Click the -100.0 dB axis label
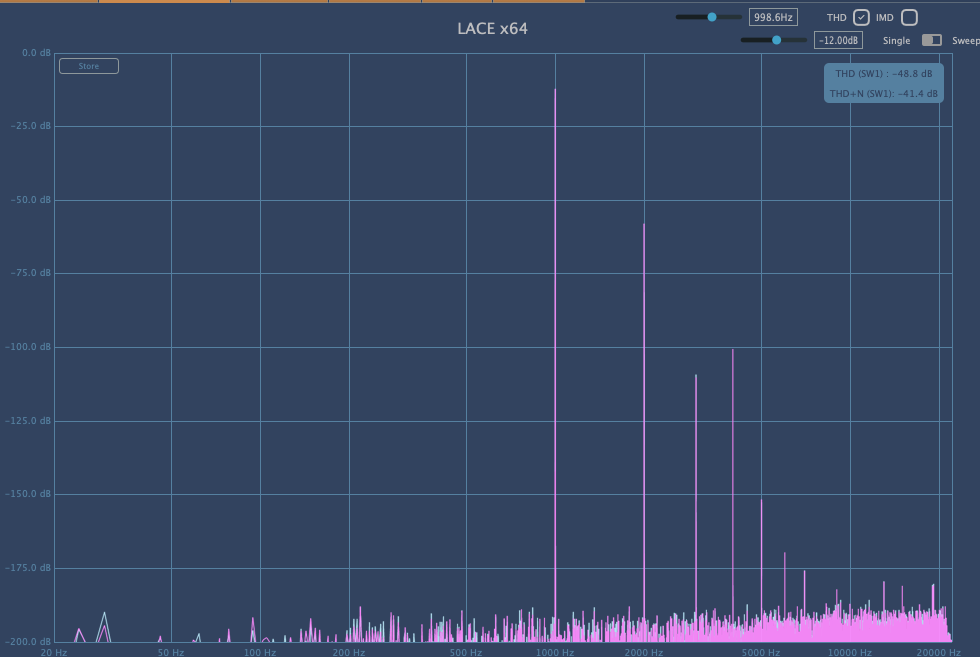Viewport: 980px width, 657px height. click(28, 347)
